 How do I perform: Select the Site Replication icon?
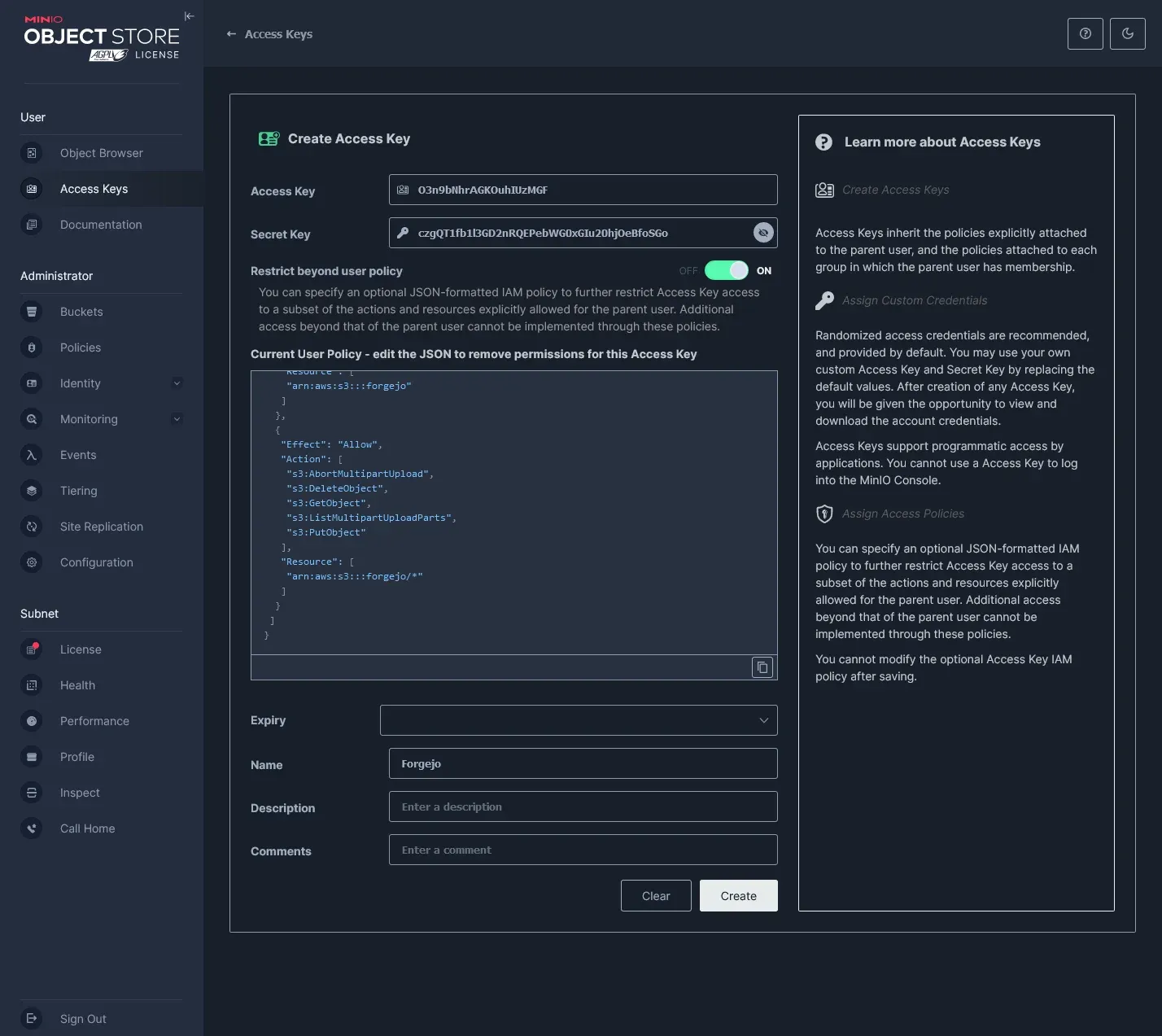coord(31,527)
